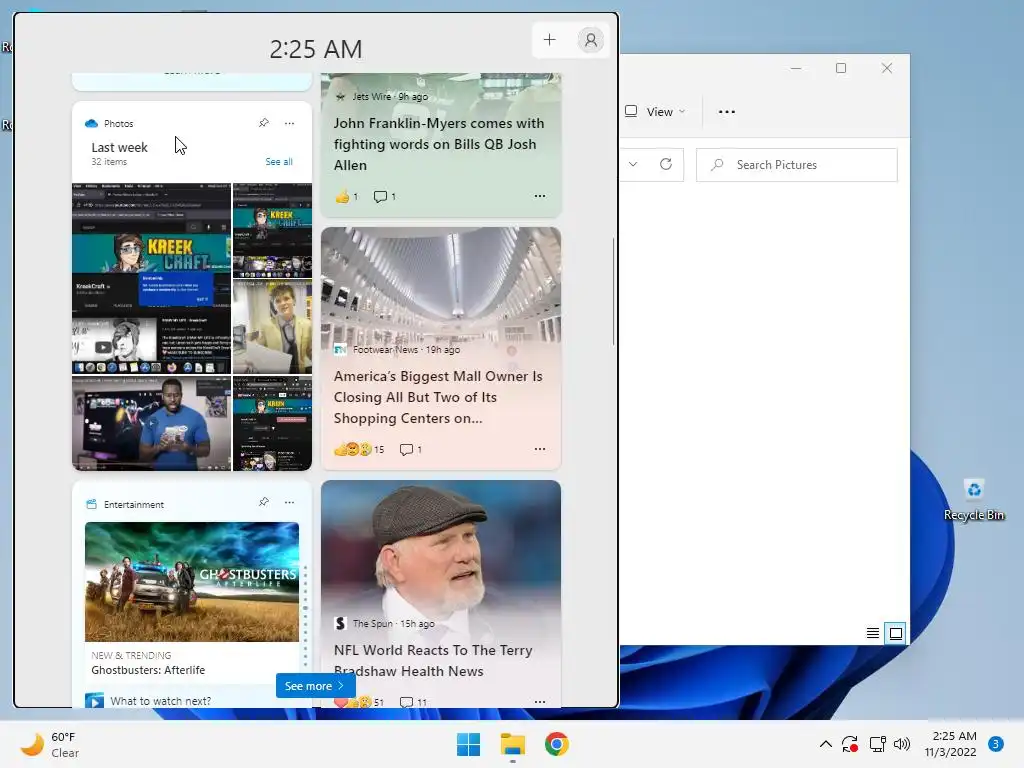Screen dimensions: 1024x768
Task: Click See all in Photos widget
Action: point(279,161)
